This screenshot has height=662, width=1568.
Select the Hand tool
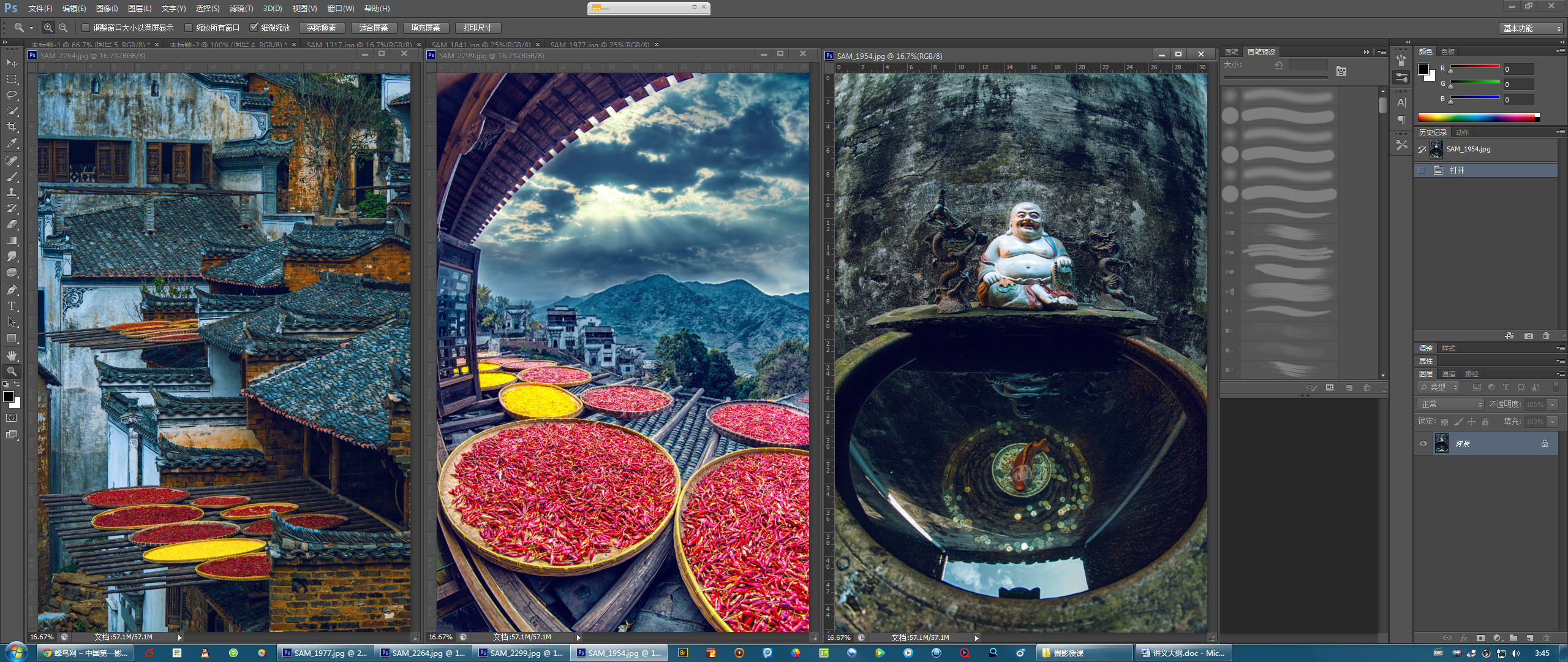12,356
